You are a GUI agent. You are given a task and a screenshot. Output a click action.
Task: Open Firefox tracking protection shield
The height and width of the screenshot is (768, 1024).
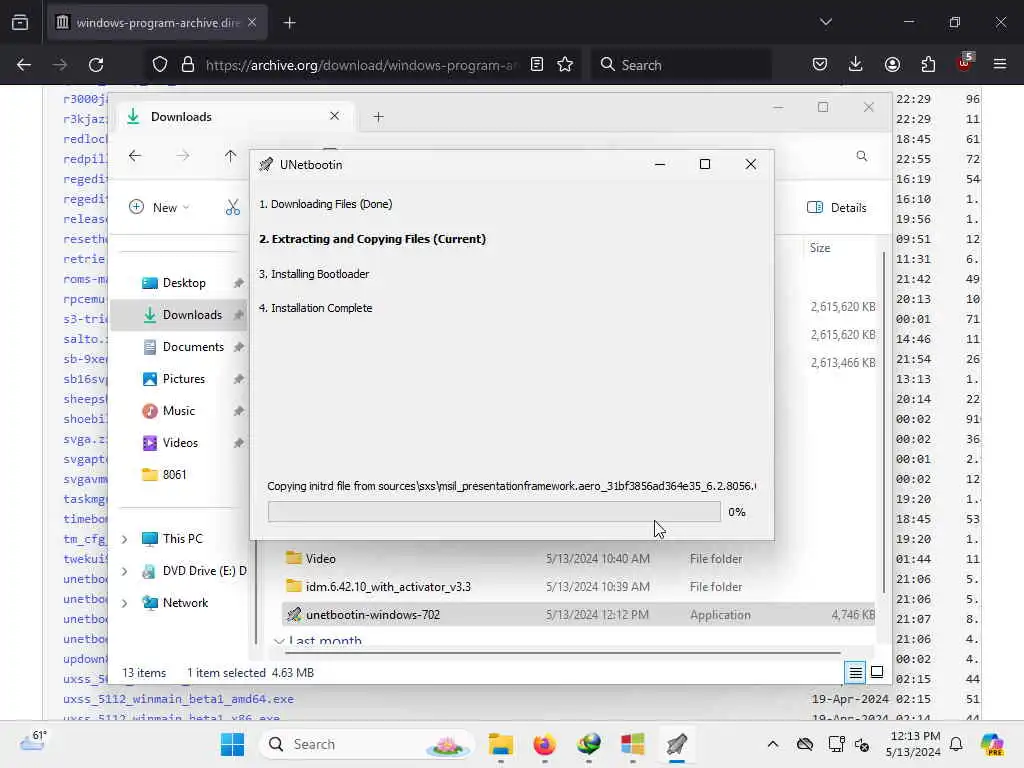pyautogui.click(x=160, y=65)
